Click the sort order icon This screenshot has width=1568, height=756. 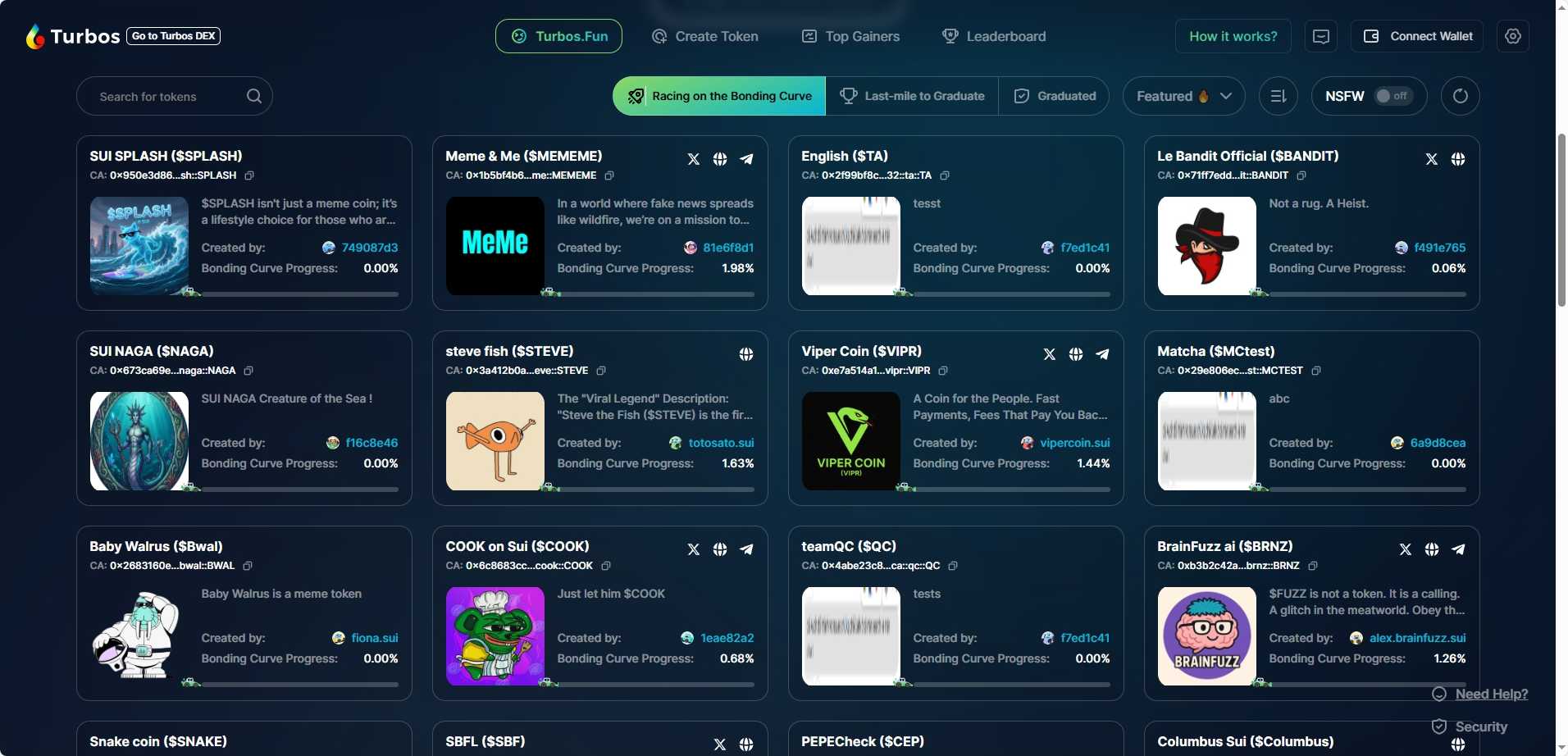(1278, 96)
